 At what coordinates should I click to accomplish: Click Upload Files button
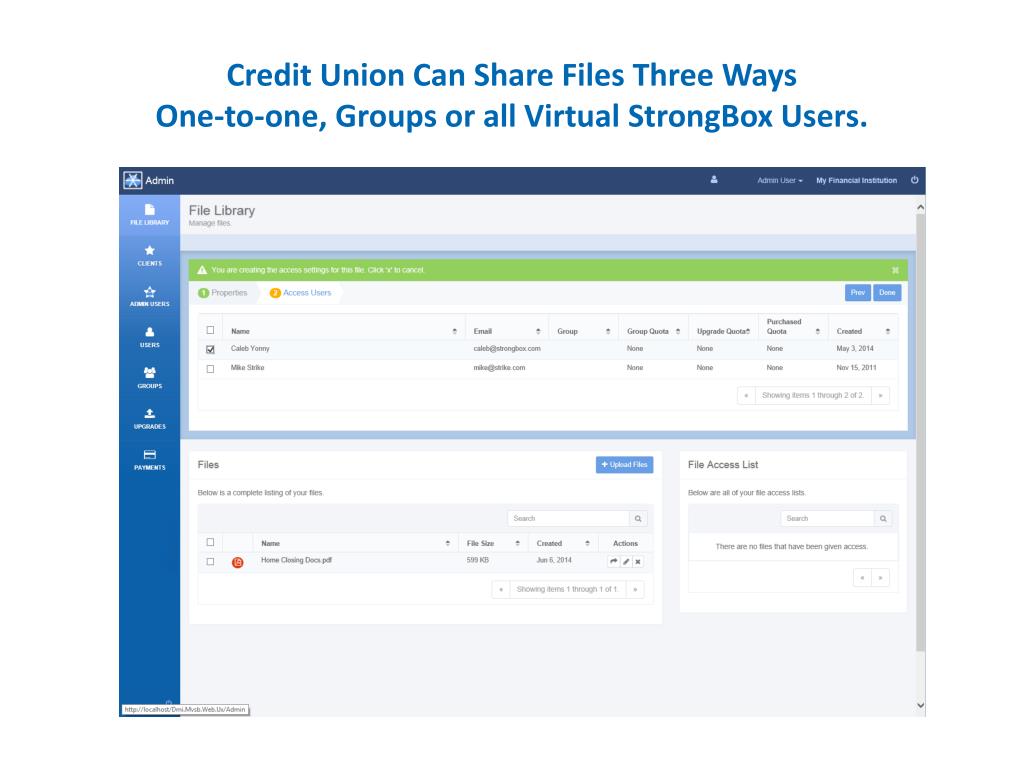[624, 464]
